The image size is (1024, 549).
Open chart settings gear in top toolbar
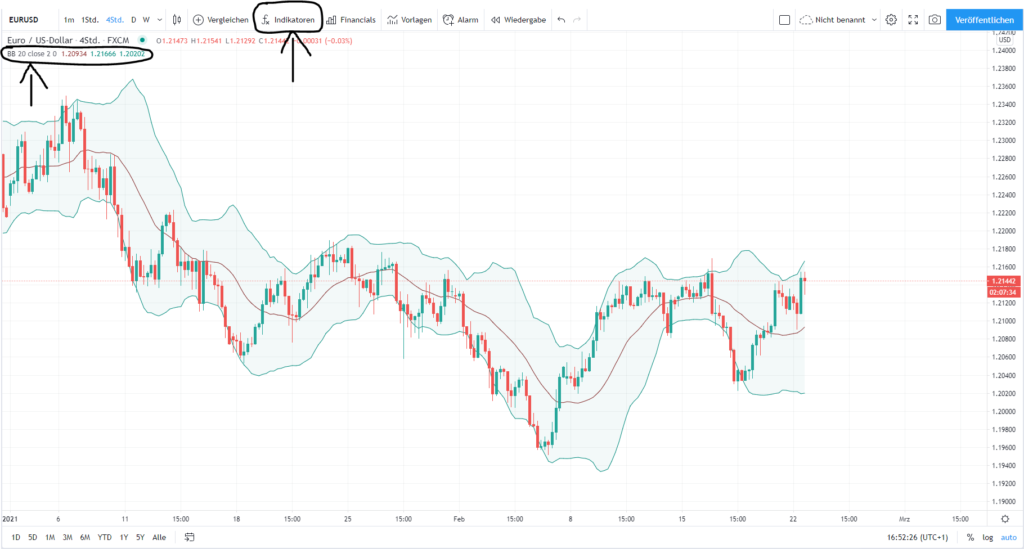point(891,19)
